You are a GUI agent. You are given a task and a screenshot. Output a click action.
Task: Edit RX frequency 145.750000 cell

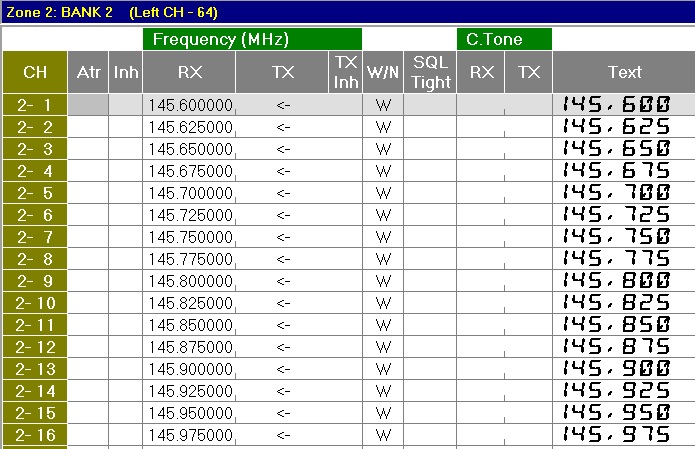pos(189,237)
